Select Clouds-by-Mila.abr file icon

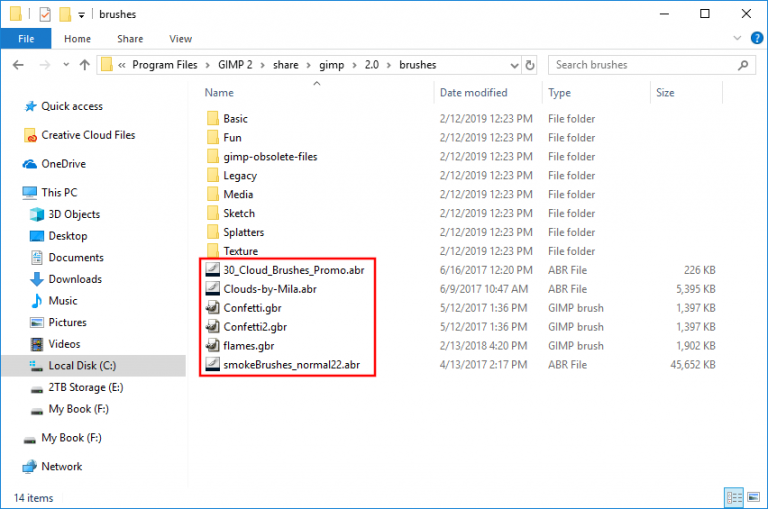[x=213, y=289]
